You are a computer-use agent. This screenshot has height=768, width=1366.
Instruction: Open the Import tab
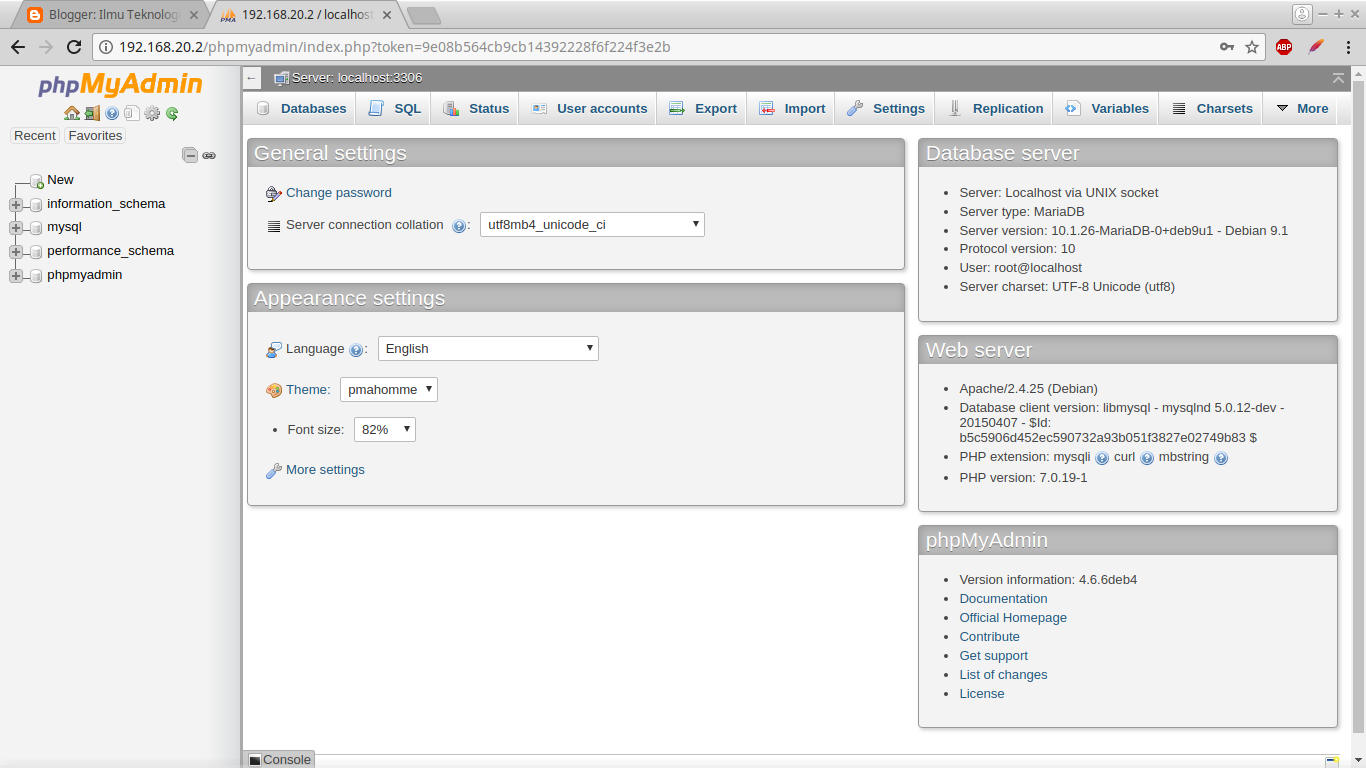791,109
